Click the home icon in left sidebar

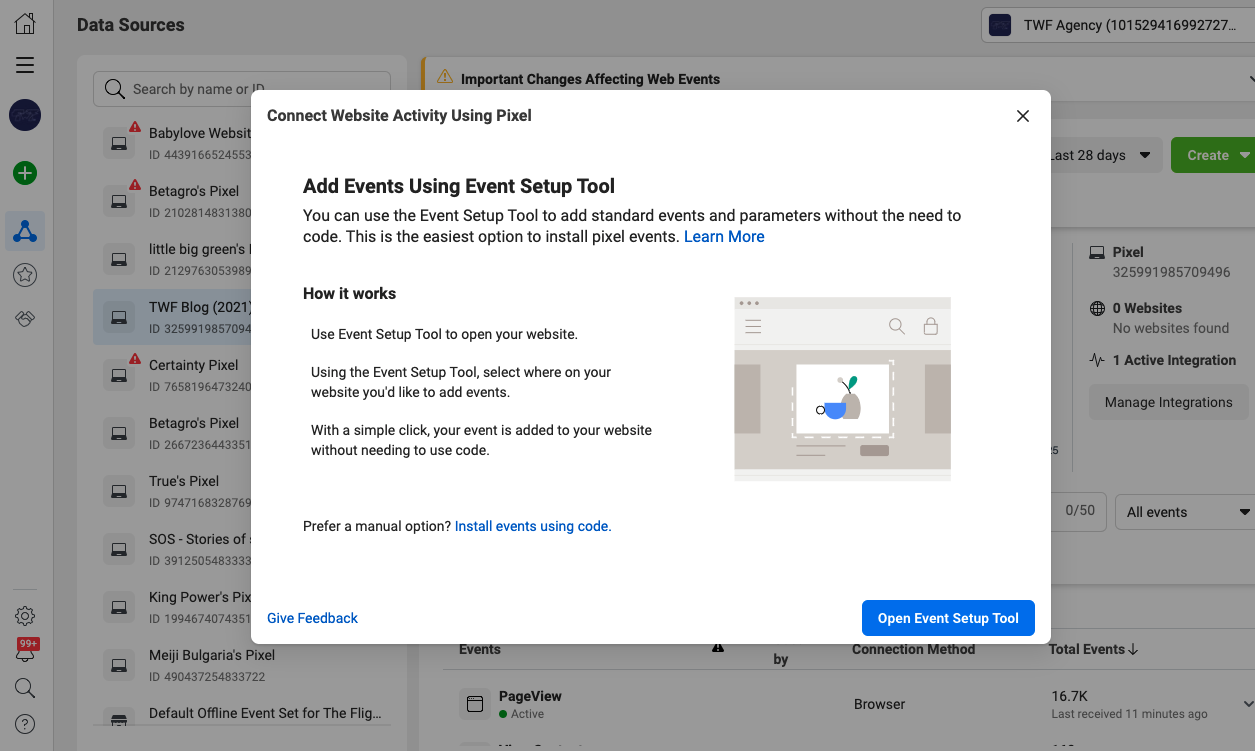click(25, 24)
